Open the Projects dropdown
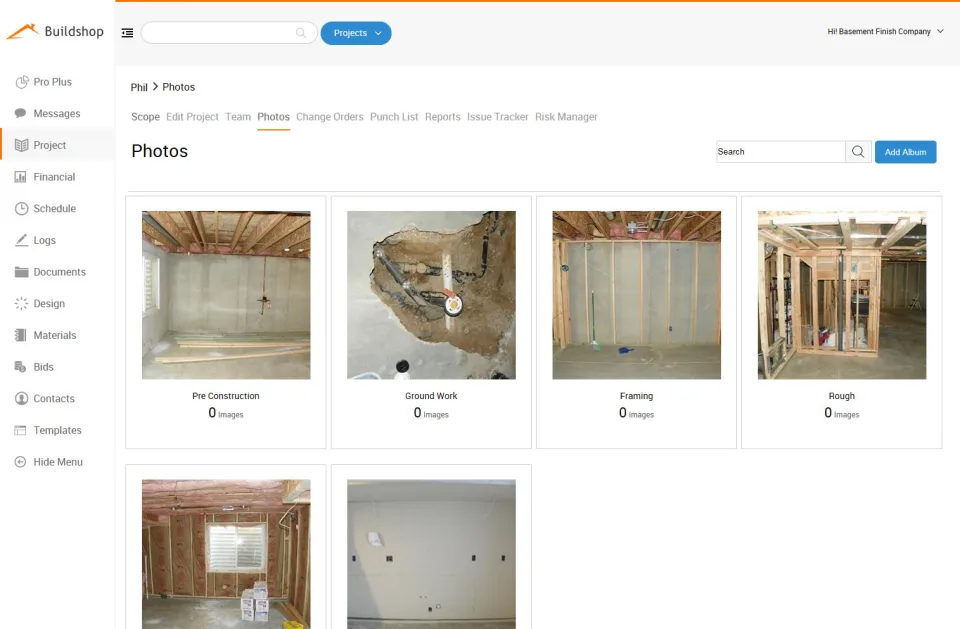960x629 pixels. tap(356, 33)
